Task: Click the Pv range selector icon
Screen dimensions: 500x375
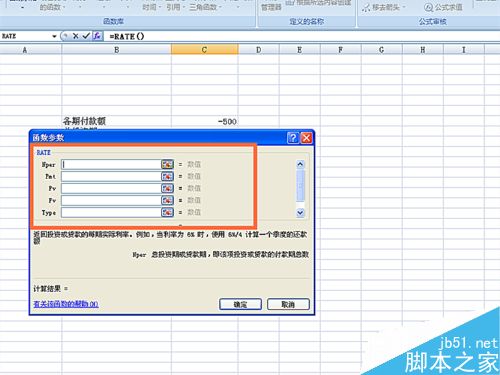Action: [x=167, y=188]
